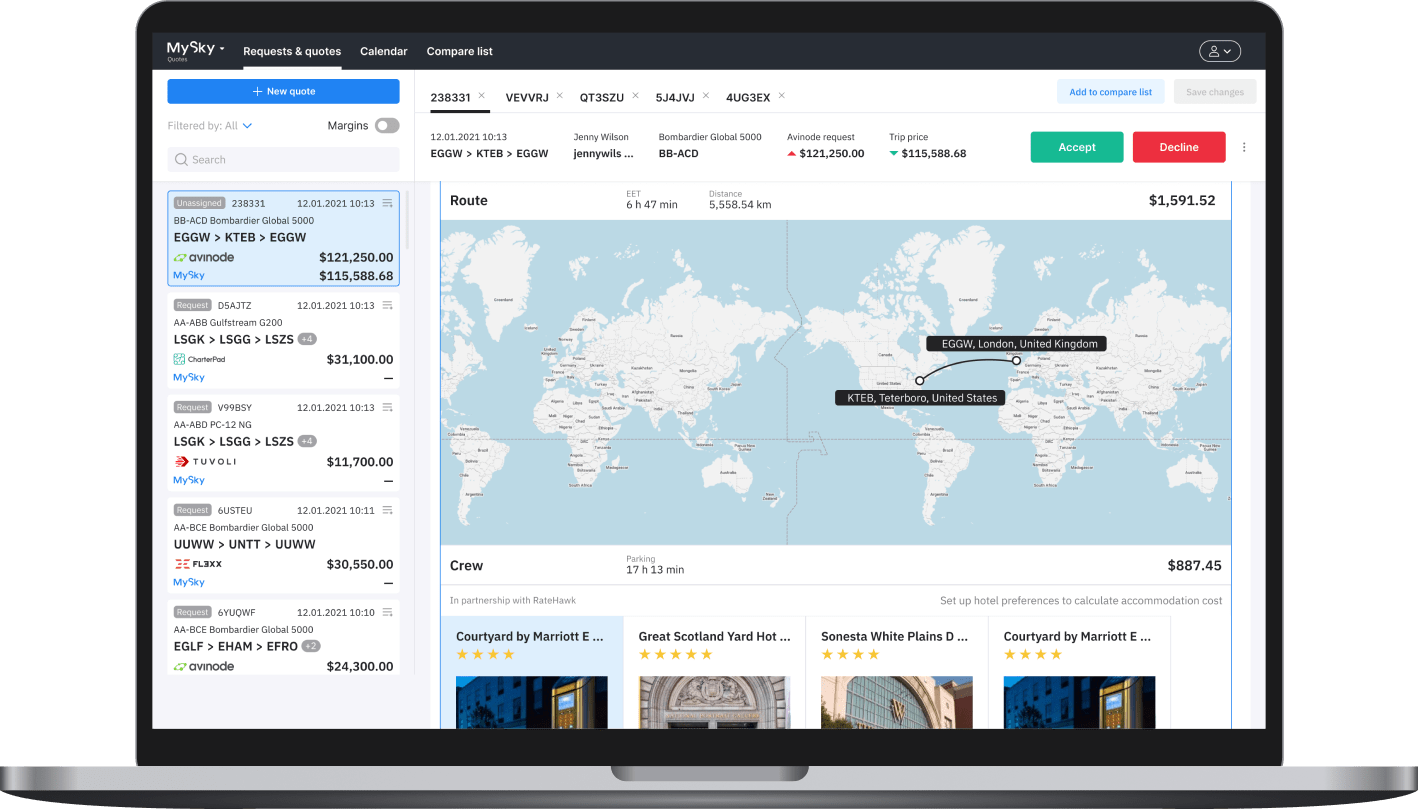Click the KTEB Teterboro map label
Screen dimensions: 1418x809
pyautogui.click(x=922, y=397)
